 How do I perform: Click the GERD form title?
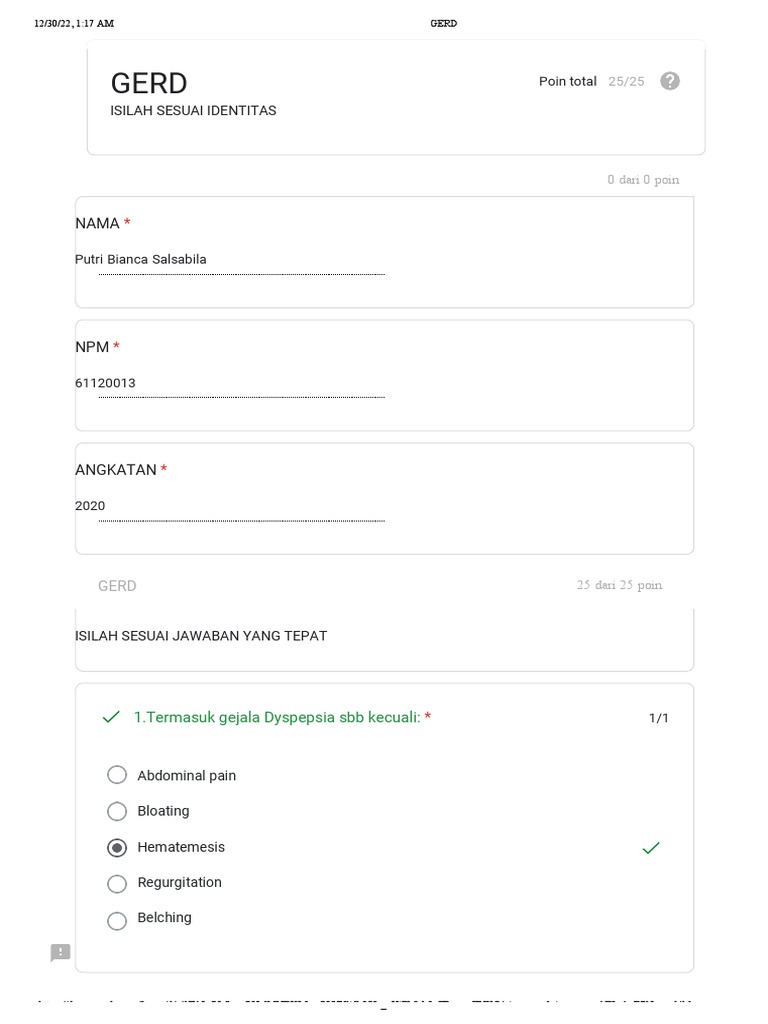149,83
